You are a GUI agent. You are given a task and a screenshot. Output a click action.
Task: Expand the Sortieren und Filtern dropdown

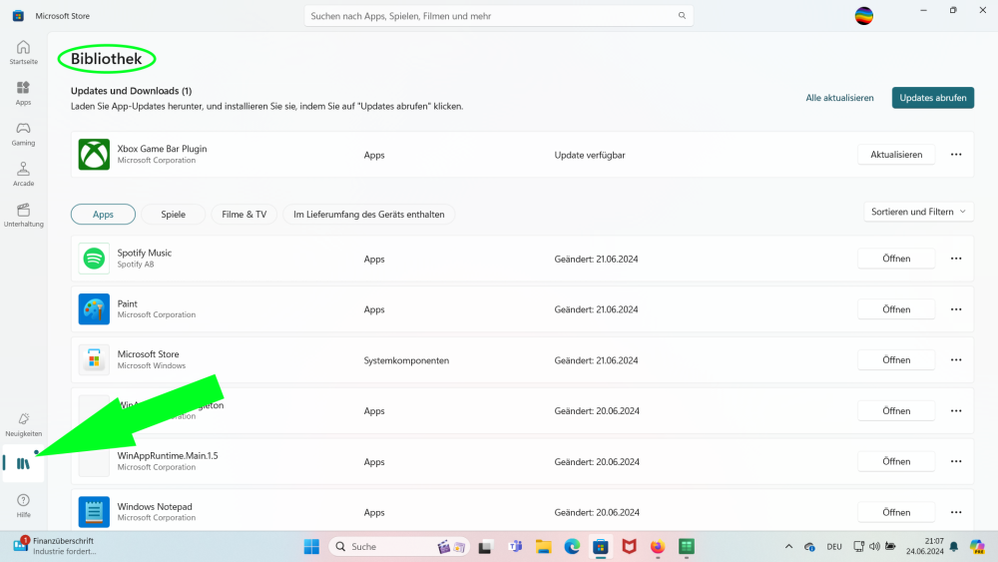917,212
